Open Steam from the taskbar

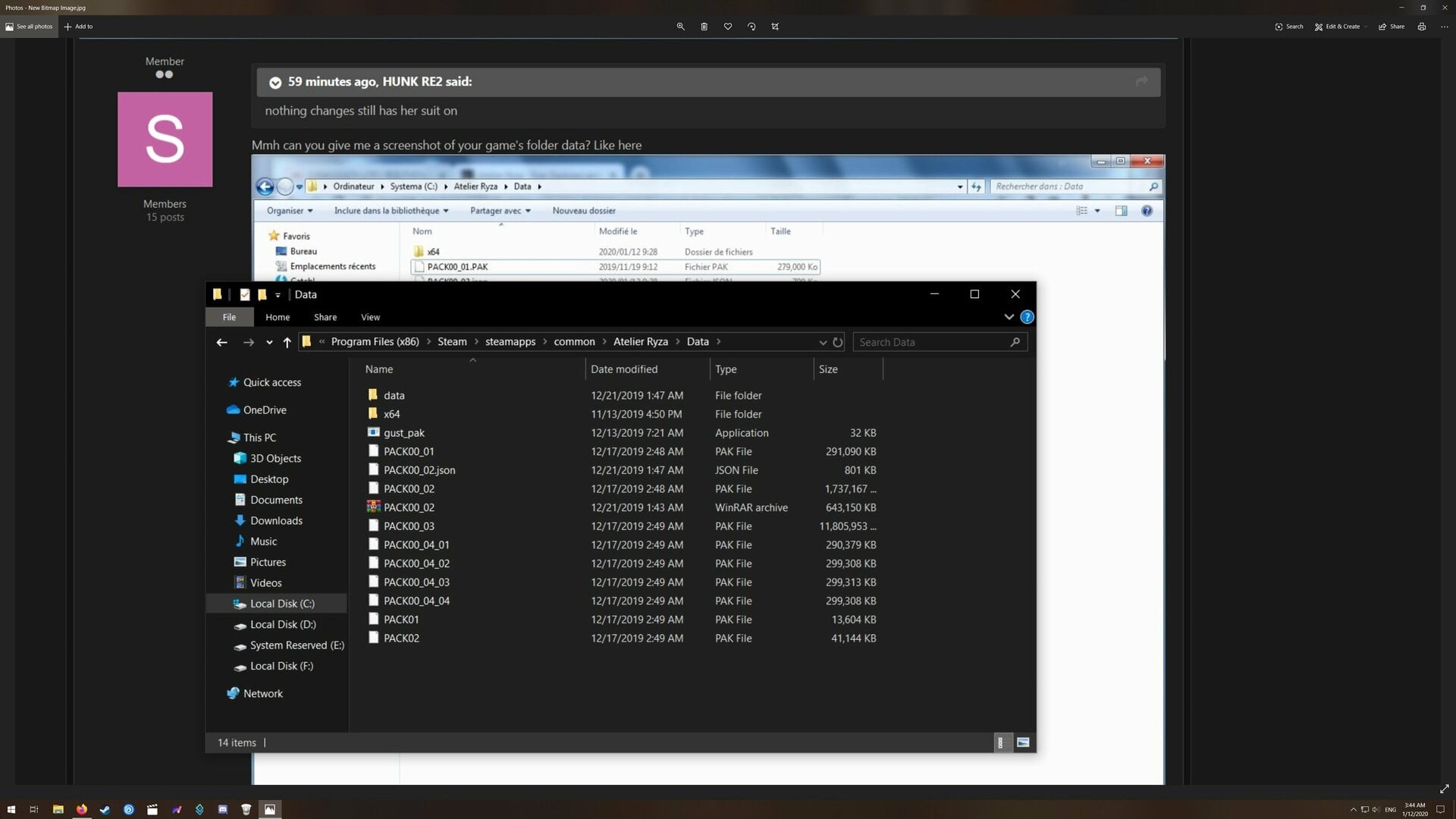tap(105, 809)
